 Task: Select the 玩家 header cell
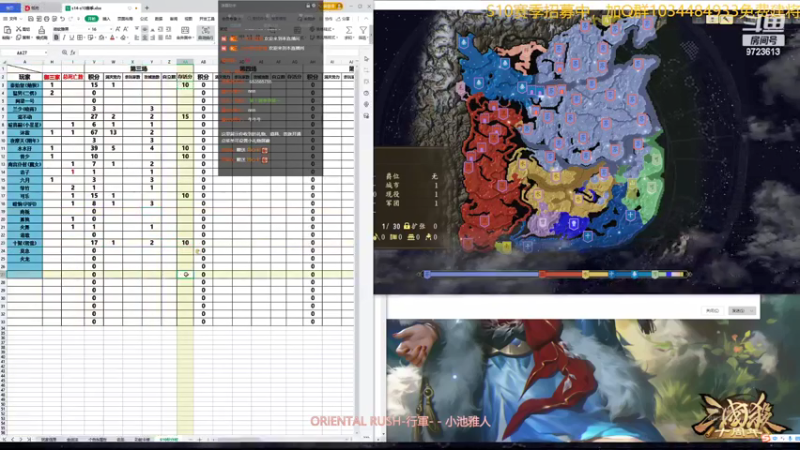(x=24, y=77)
